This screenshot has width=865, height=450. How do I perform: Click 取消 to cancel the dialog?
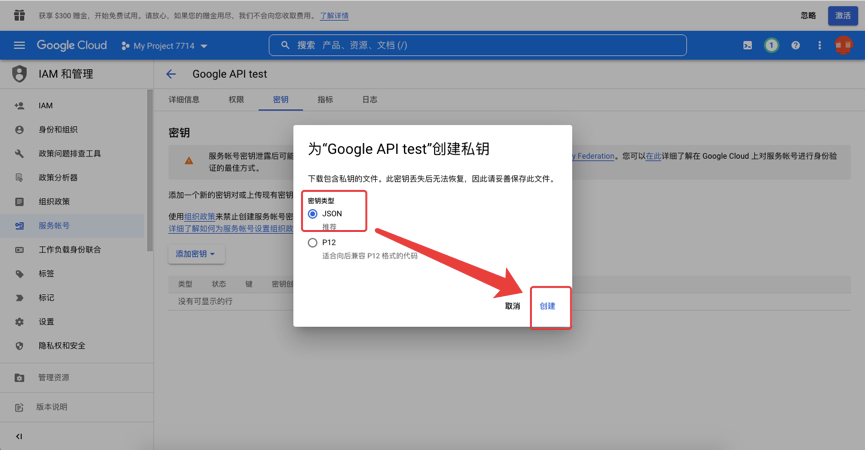(512, 306)
